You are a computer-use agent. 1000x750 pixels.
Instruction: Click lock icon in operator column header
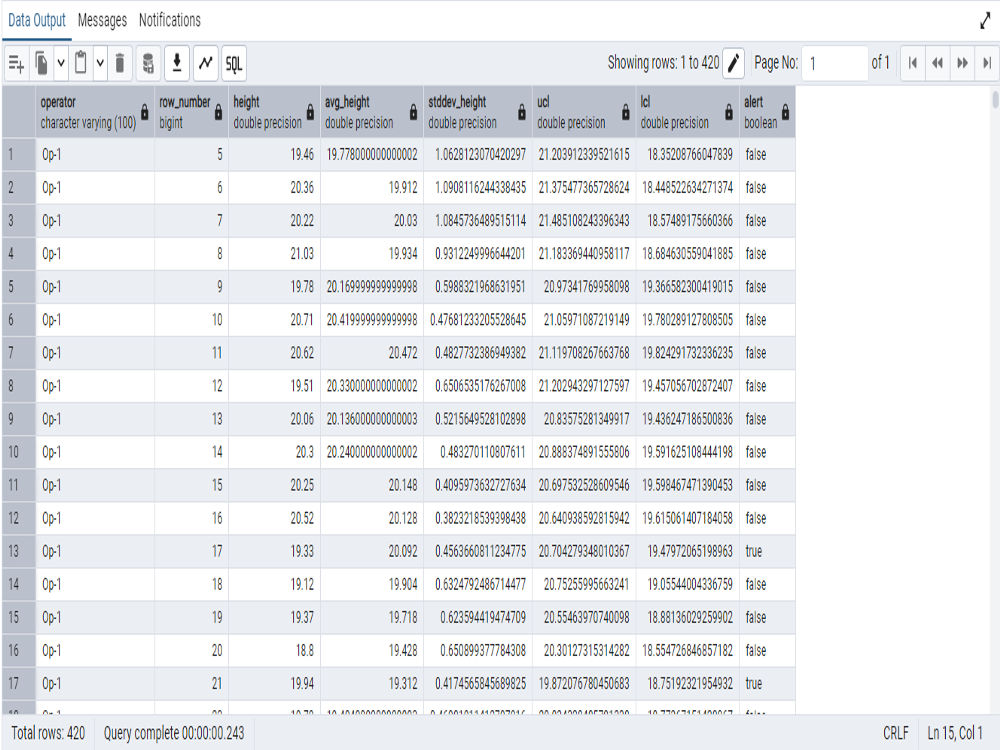coord(145,112)
